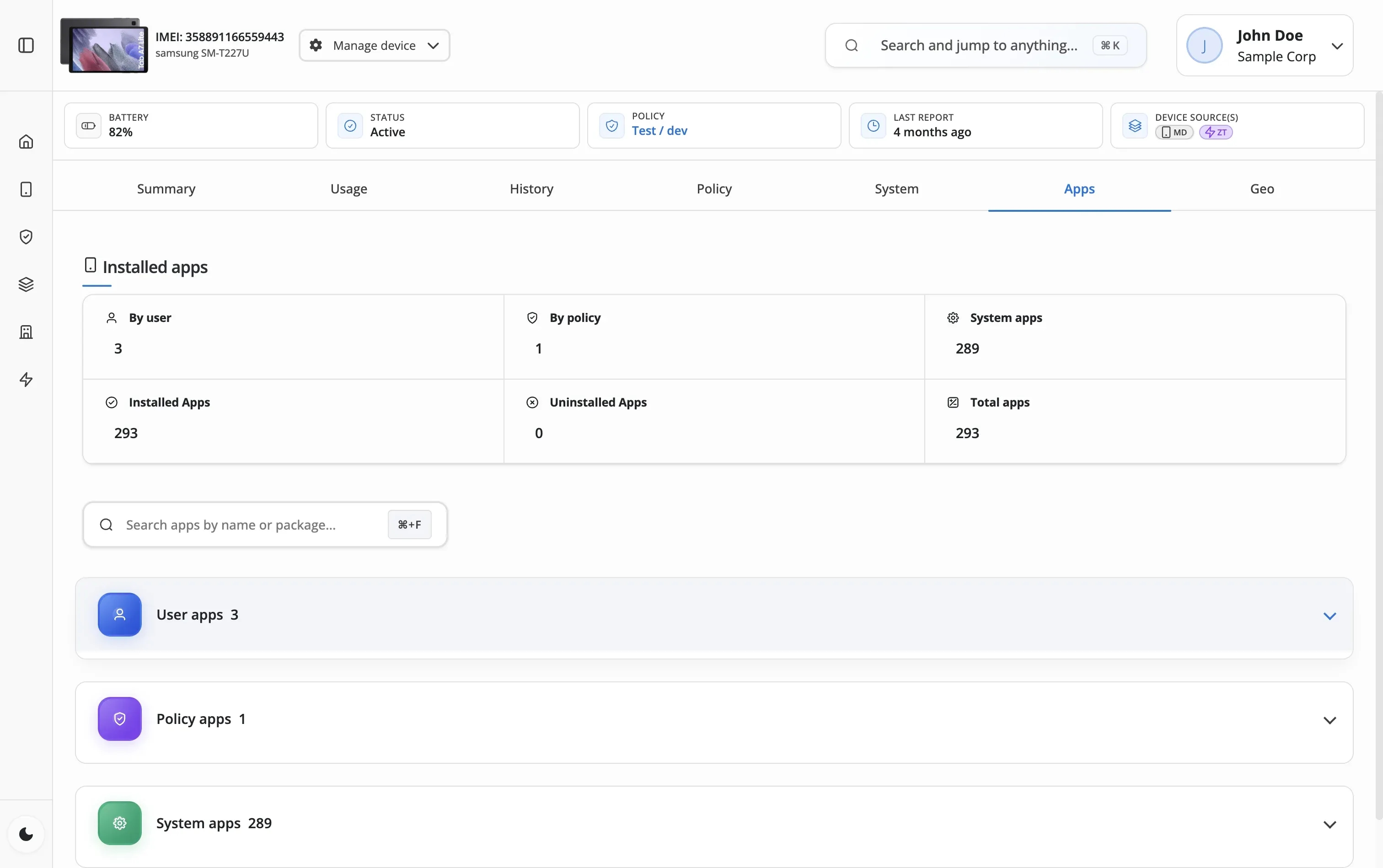Click the search apps by name field
This screenshot has height=868, width=1383.
[x=252, y=525]
